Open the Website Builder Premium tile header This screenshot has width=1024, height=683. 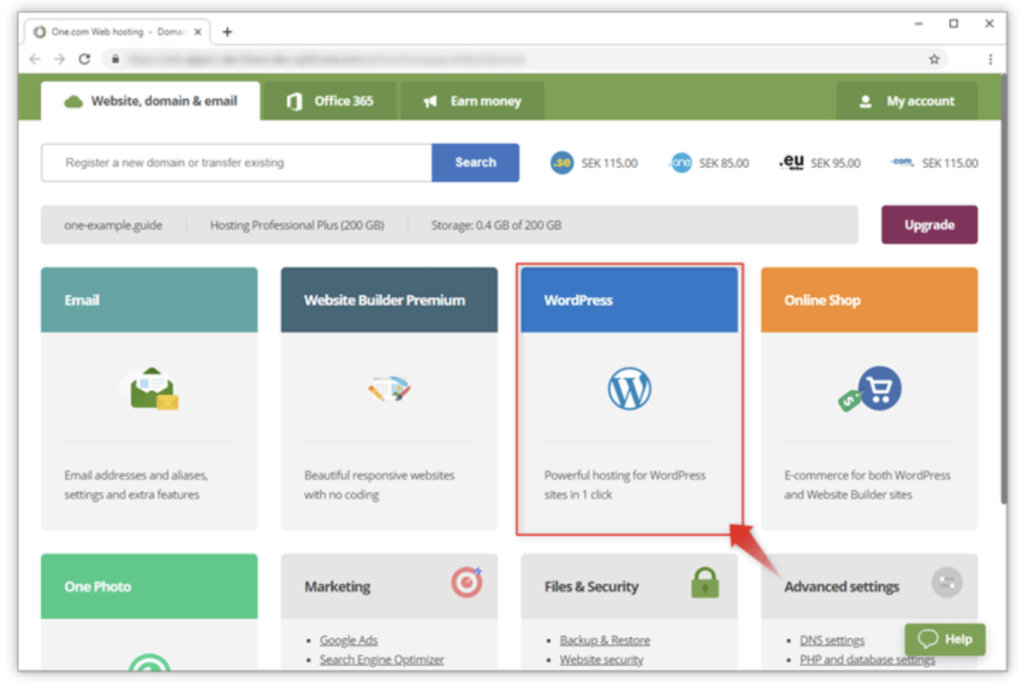389,300
